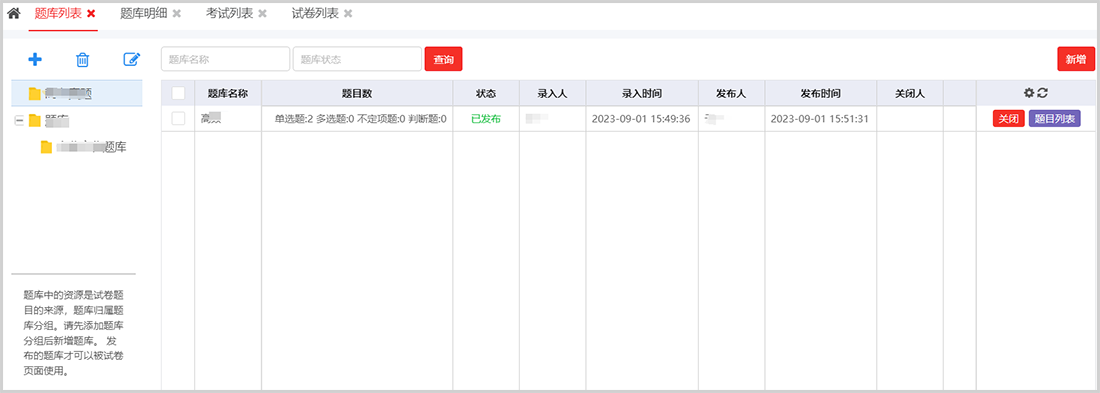The height and width of the screenshot is (393, 1100).
Task: Open 题目列表 for the row
Action: coord(1054,119)
